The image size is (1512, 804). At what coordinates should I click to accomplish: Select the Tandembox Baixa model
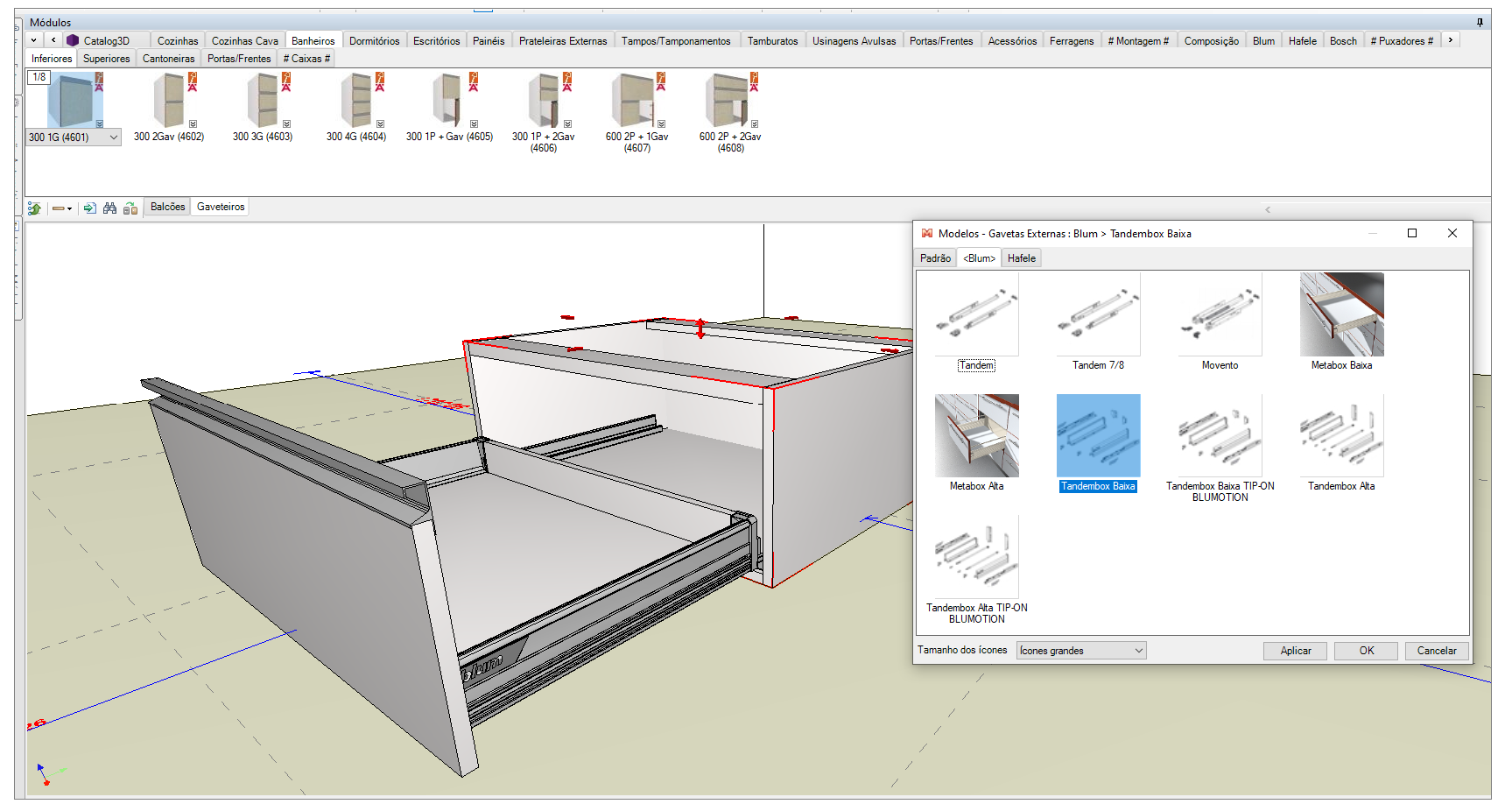[x=1098, y=443]
